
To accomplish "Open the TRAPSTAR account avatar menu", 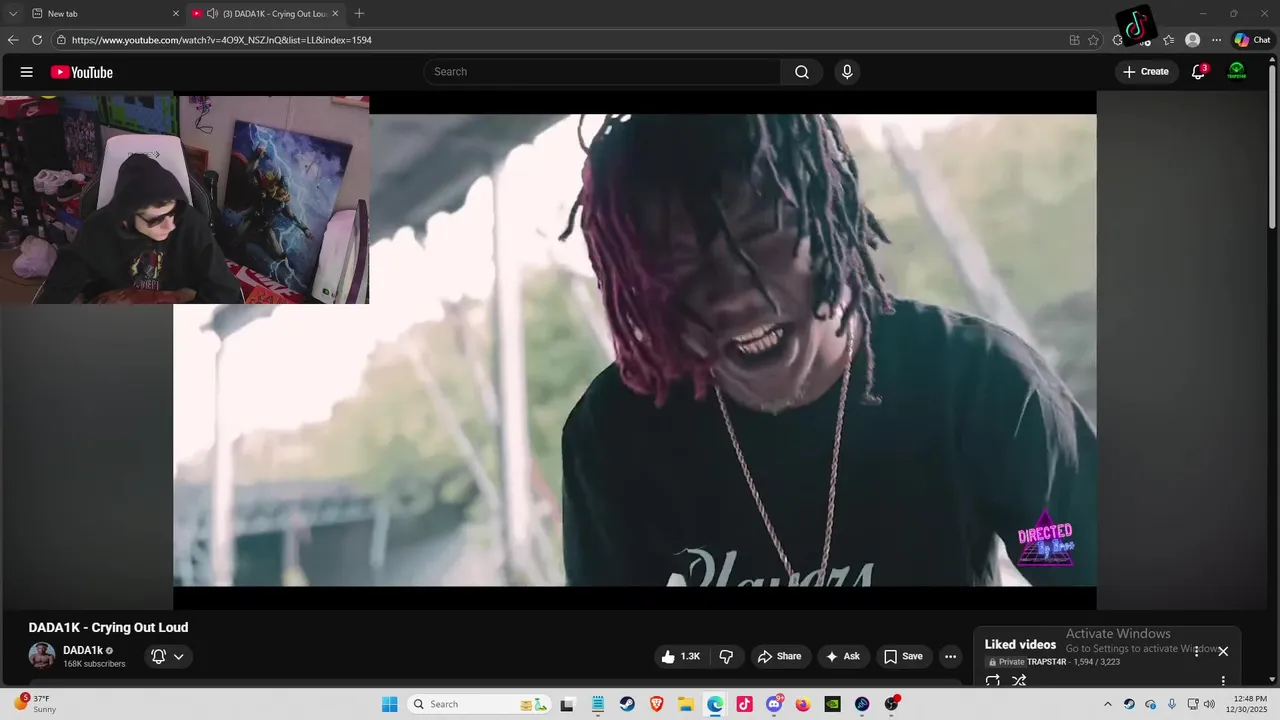I will (x=1237, y=72).
